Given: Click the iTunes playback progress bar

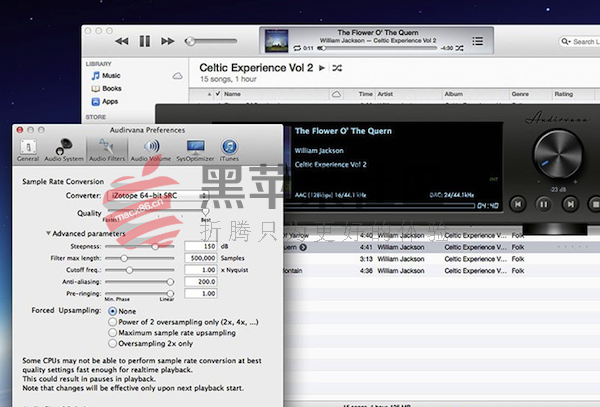Looking at the screenshot, I should click(377, 48).
